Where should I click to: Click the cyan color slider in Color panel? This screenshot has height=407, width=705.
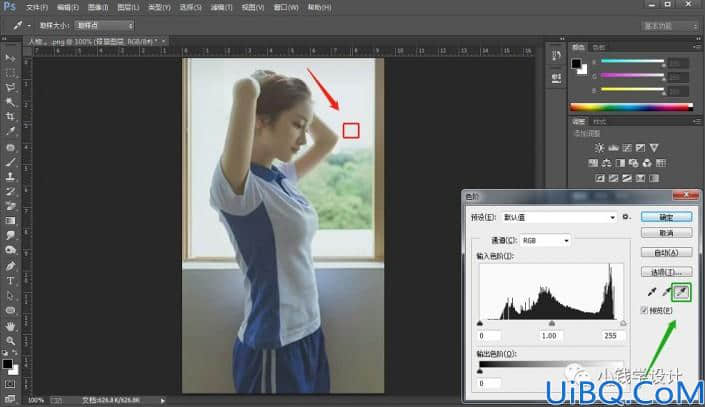click(633, 61)
